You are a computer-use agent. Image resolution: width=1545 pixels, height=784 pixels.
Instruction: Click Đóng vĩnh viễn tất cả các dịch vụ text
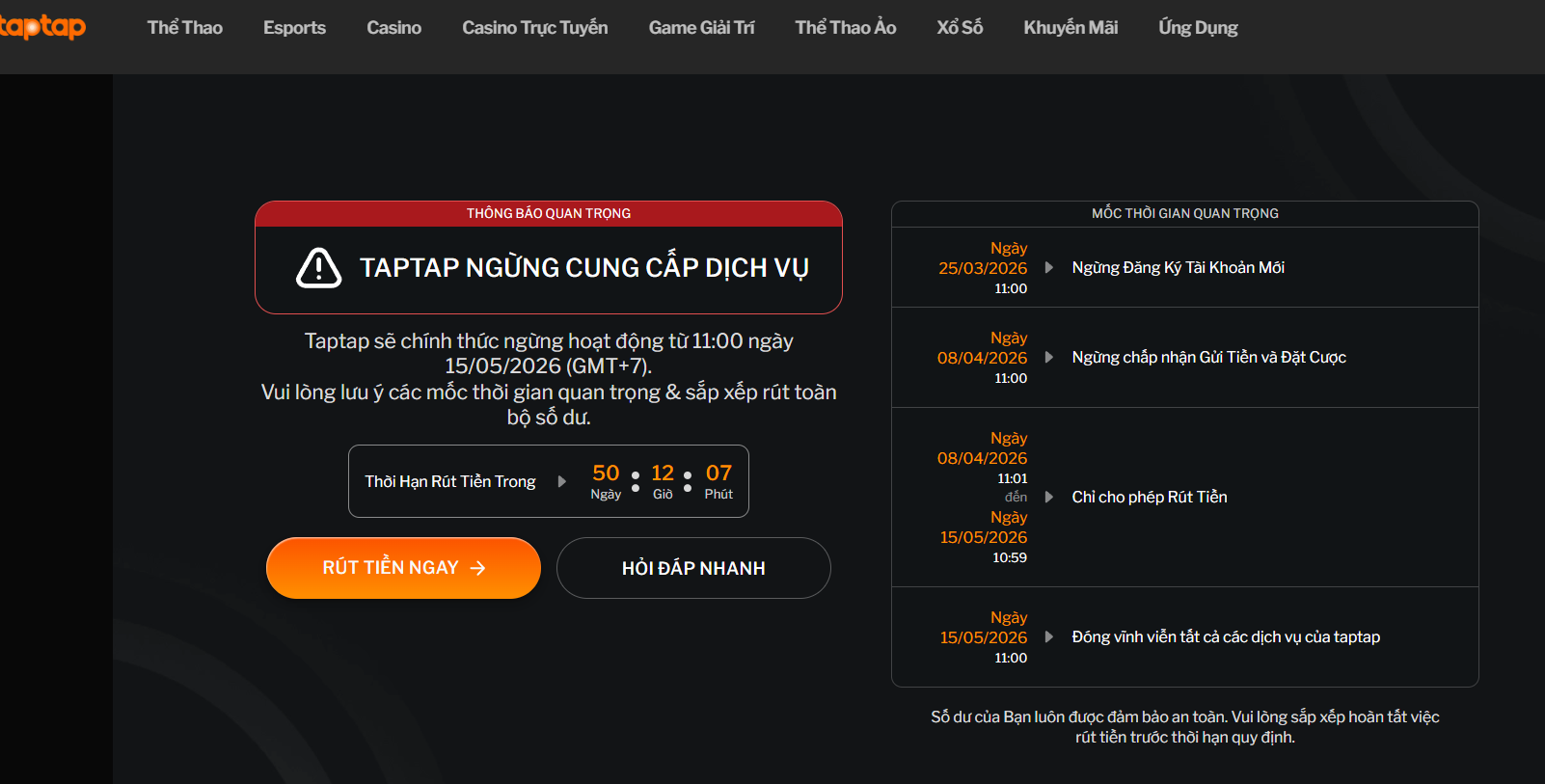click(x=1226, y=636)
